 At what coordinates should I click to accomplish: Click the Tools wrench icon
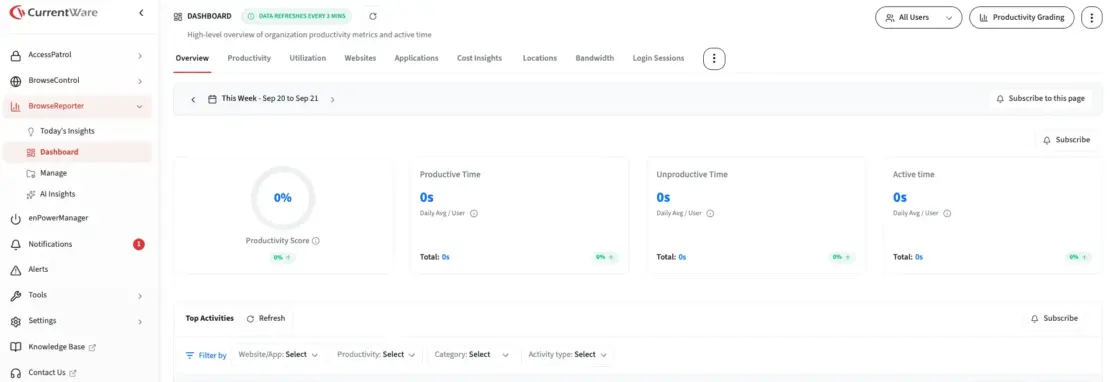pos(16,296)
